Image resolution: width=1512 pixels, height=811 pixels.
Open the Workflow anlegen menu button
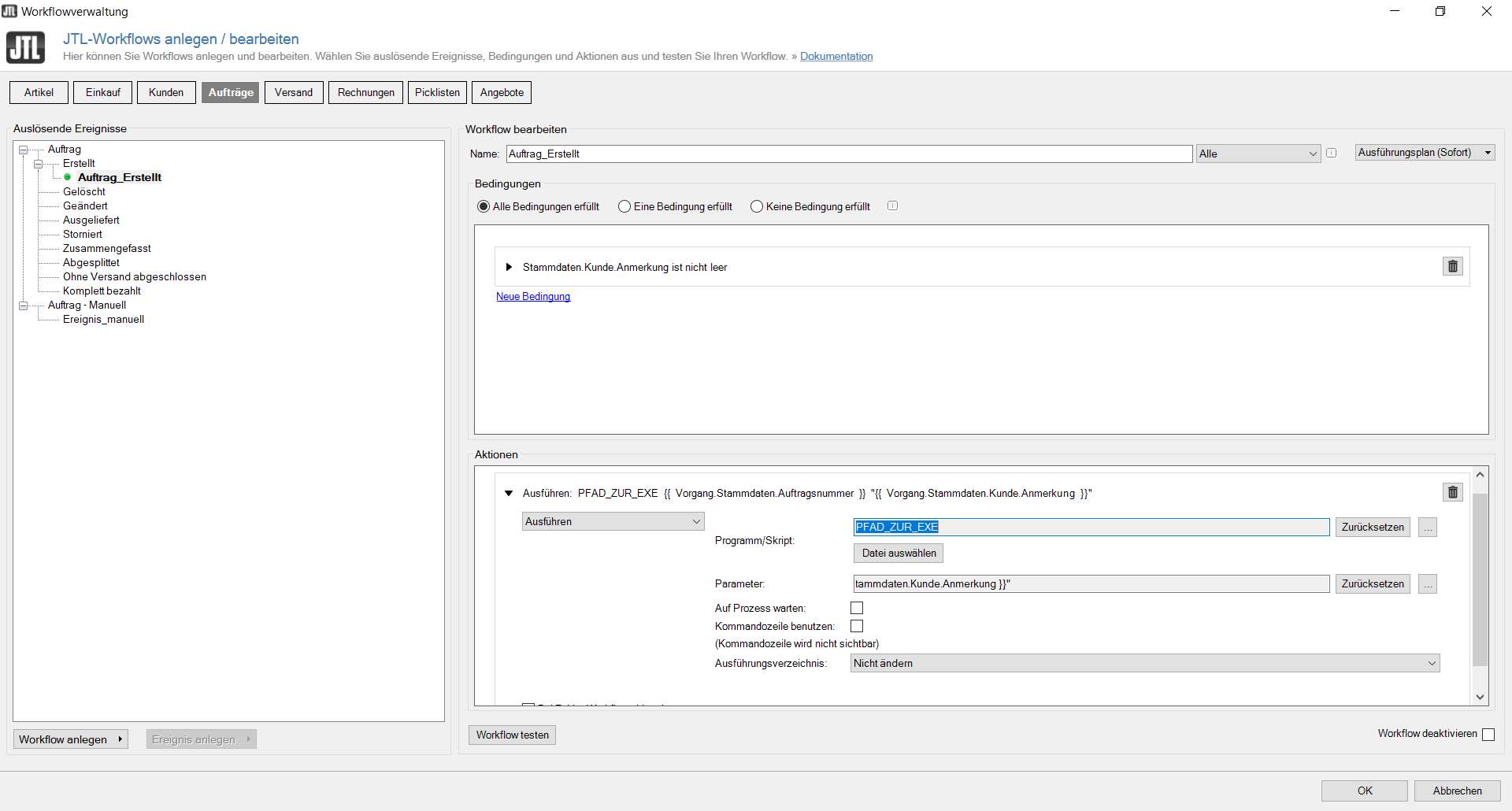pos(71,739)
